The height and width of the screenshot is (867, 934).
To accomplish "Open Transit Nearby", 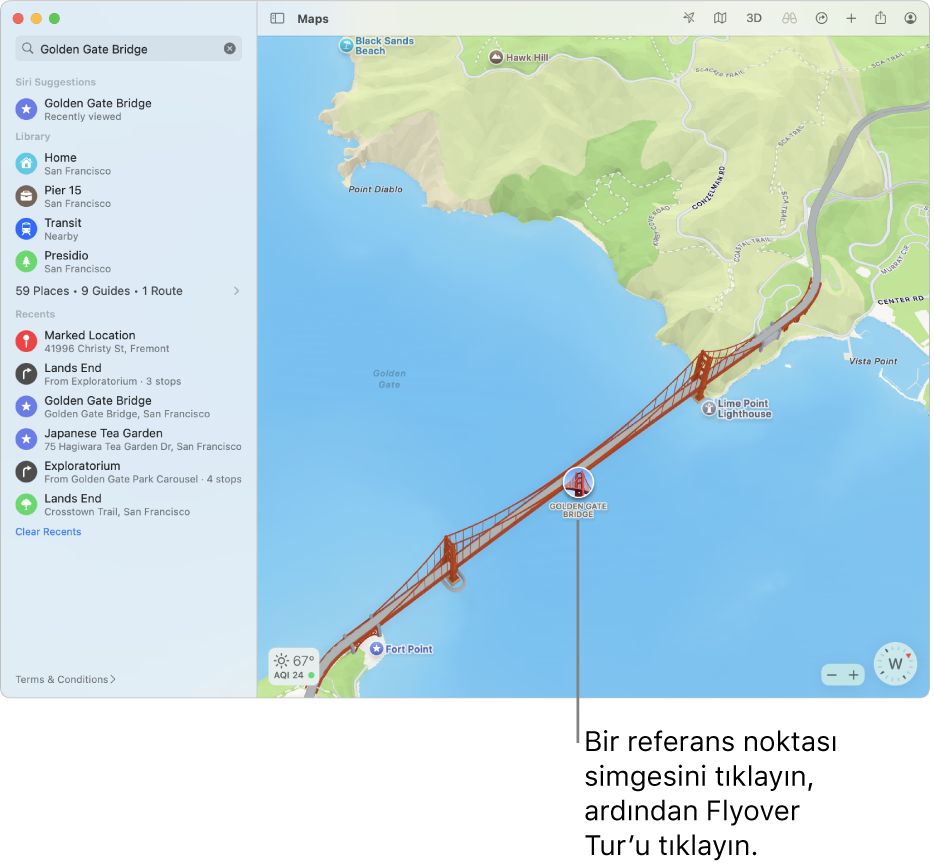I will [x=129, y=229].
